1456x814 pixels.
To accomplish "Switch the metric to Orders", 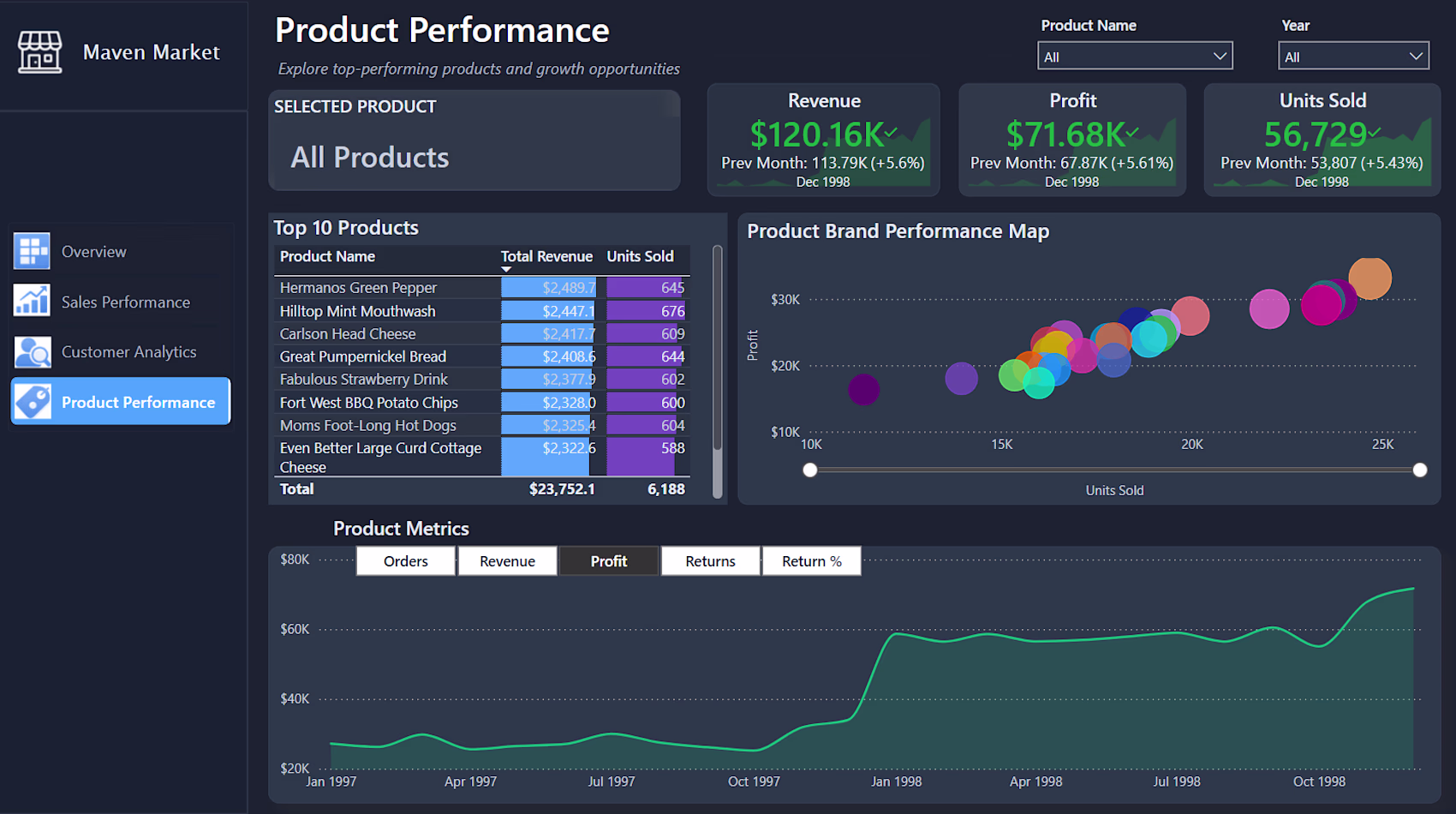I will (x=405, y=561).
